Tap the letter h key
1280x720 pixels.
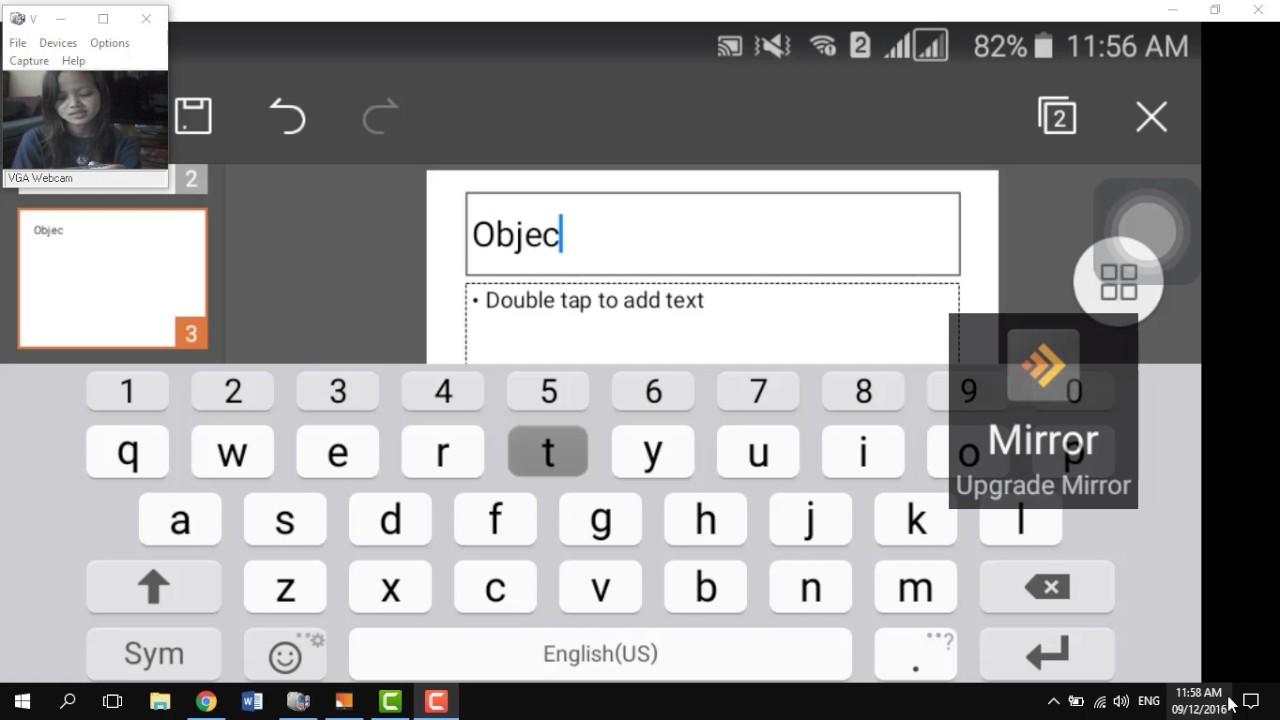pyautogui.click(x=705, y=520)
